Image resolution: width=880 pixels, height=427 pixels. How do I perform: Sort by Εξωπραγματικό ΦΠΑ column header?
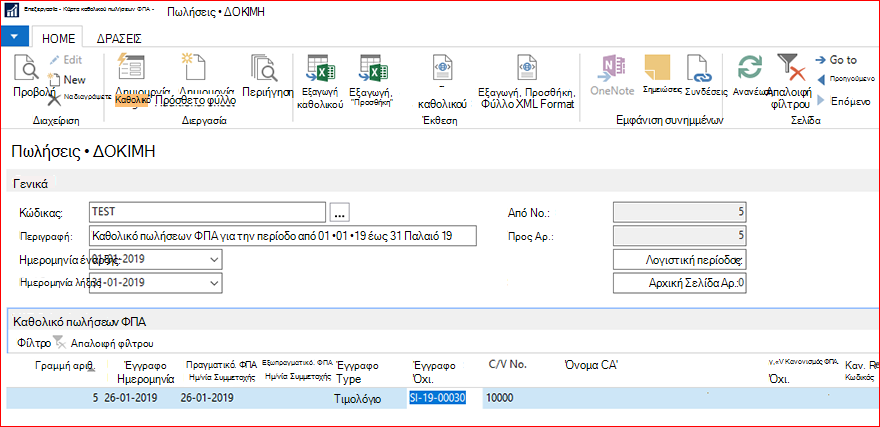click(297, 370)
